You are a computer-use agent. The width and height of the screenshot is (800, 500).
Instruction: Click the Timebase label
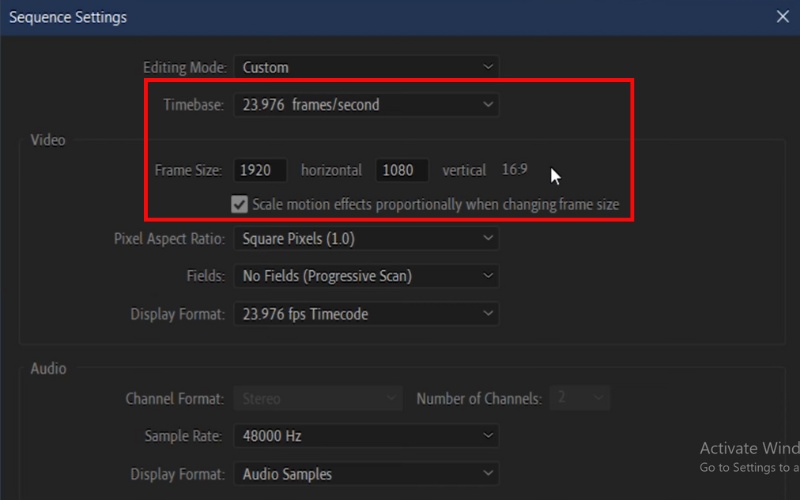193,104
